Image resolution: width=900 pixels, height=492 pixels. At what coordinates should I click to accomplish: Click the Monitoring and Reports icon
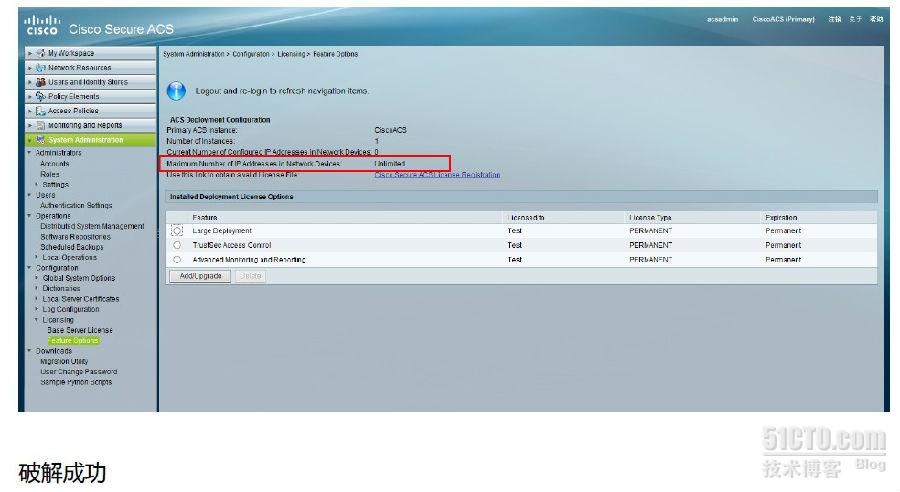pos(41,125)
